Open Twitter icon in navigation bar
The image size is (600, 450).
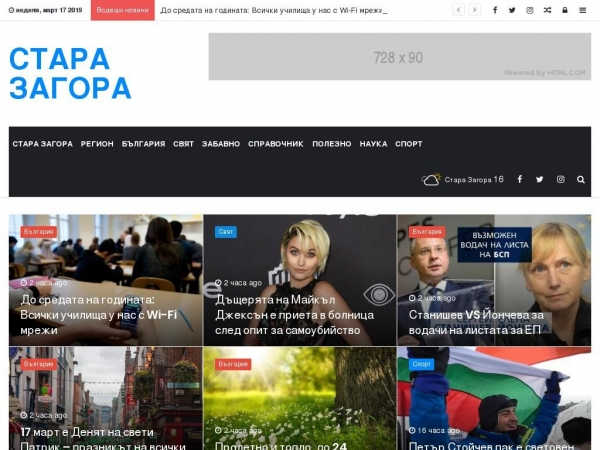[x=540, y=179]
